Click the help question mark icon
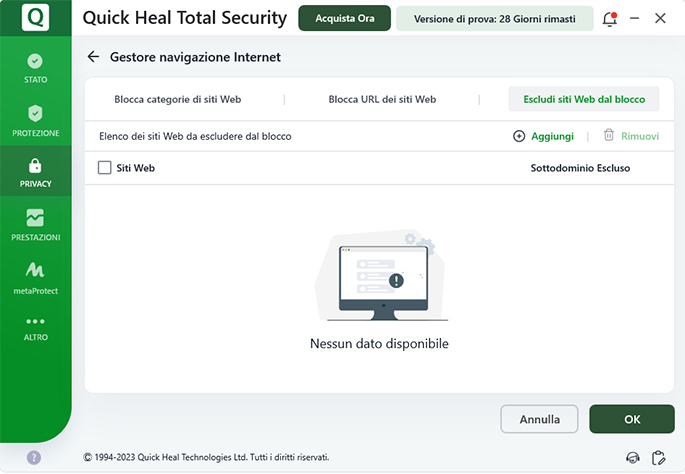Viewport: 685px width, 474px height. 34,457
